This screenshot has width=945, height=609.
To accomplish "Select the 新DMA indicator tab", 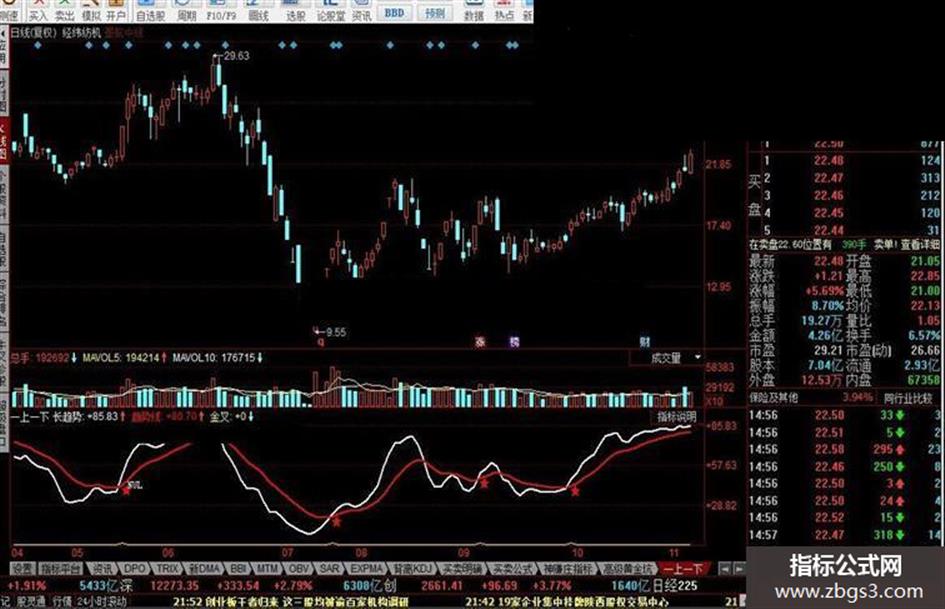I will point(204,569).
